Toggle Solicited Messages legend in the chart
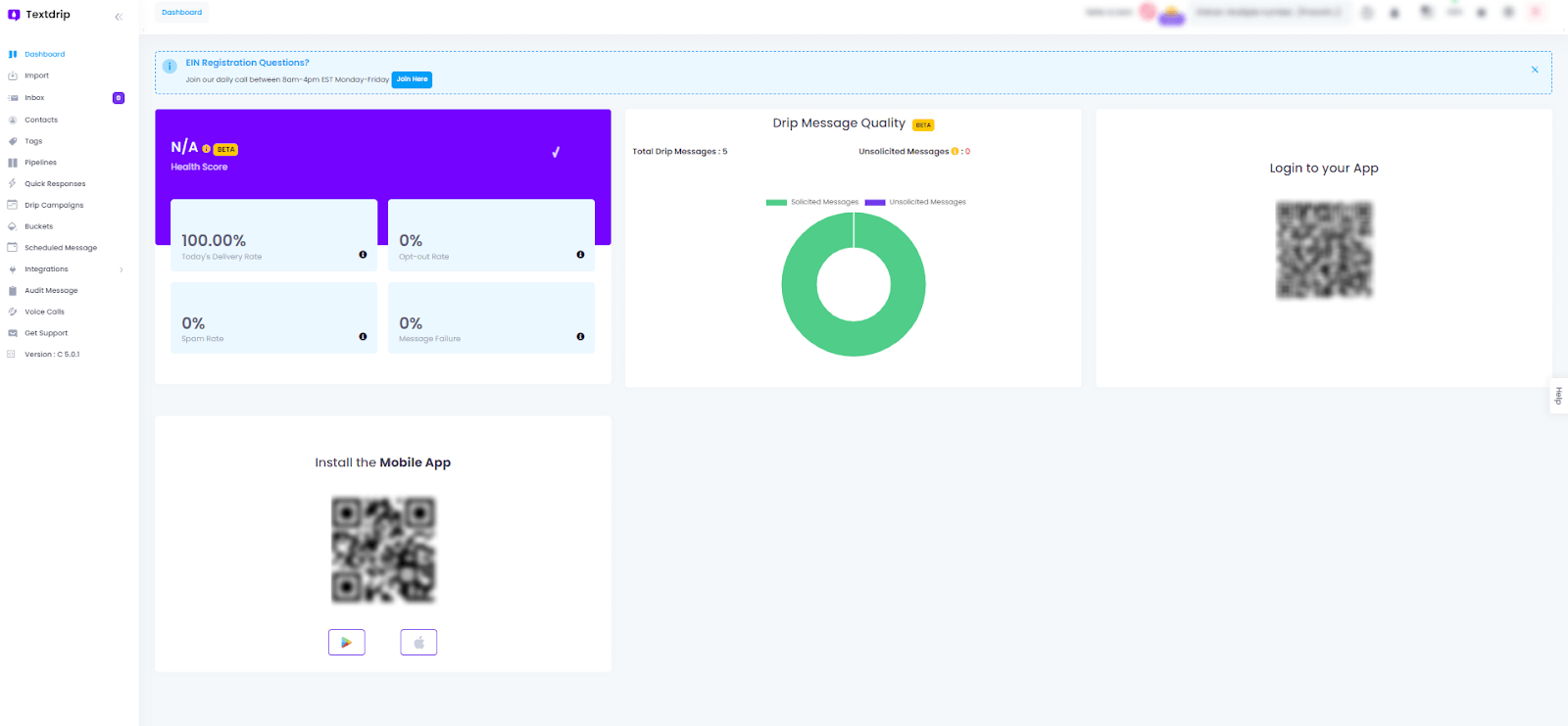Screen dimensions: 1568x726 (x=811, y=202)
